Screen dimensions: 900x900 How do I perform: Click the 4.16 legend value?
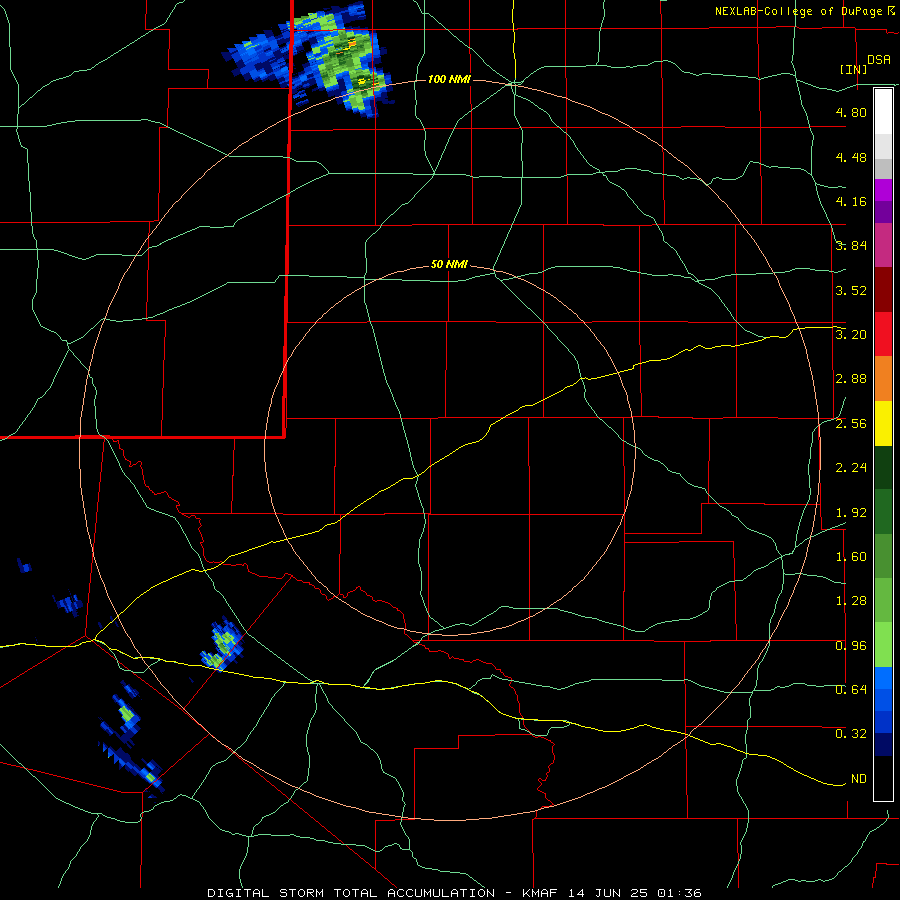[x=851, y=201]
